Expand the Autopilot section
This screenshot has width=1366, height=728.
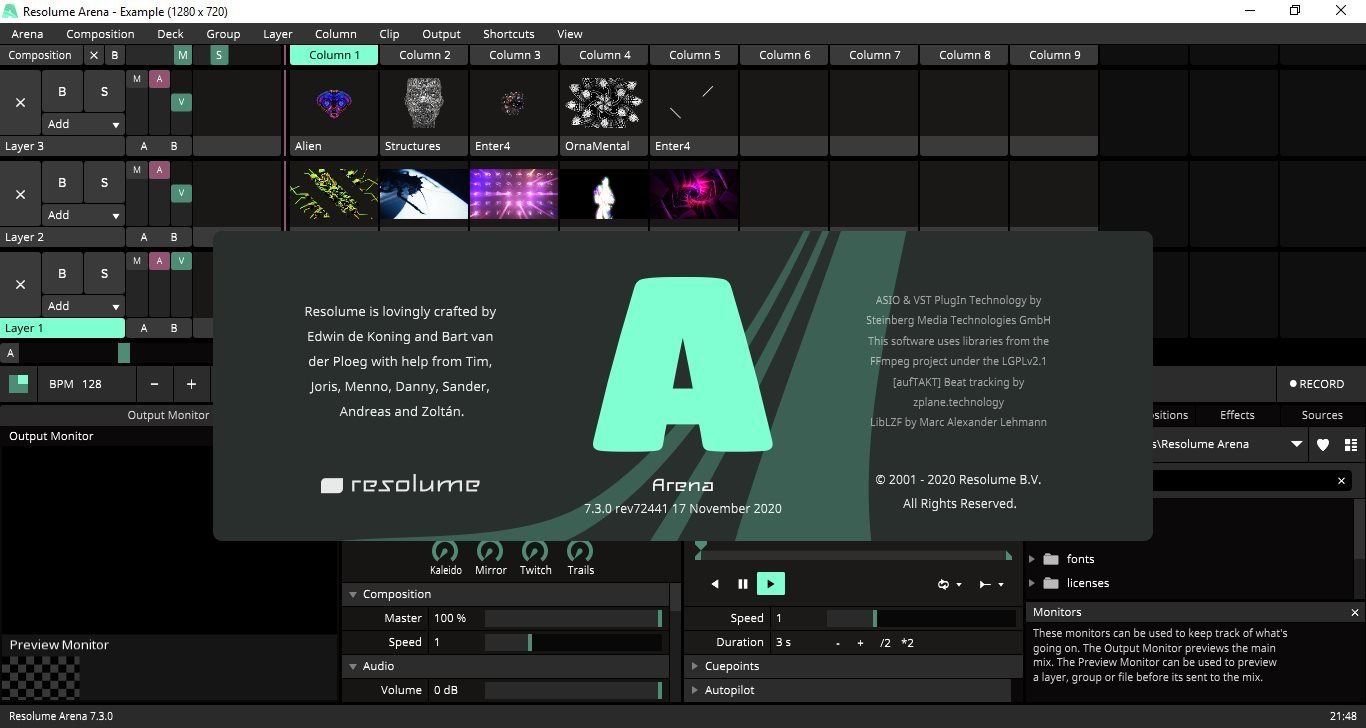coord(695,690)
